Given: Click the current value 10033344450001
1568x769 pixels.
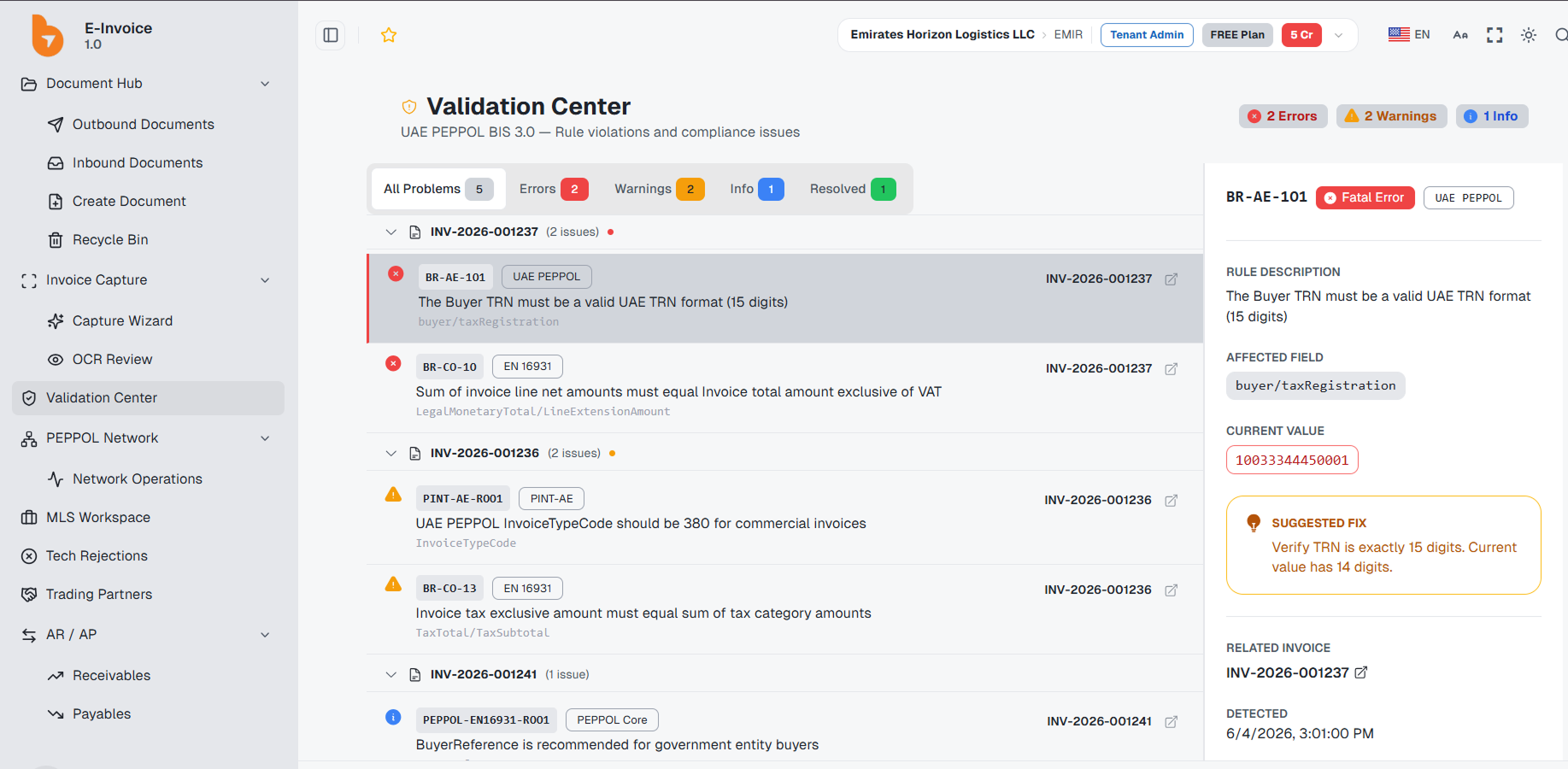Looking at the screenshot, I should point(1292,461).
